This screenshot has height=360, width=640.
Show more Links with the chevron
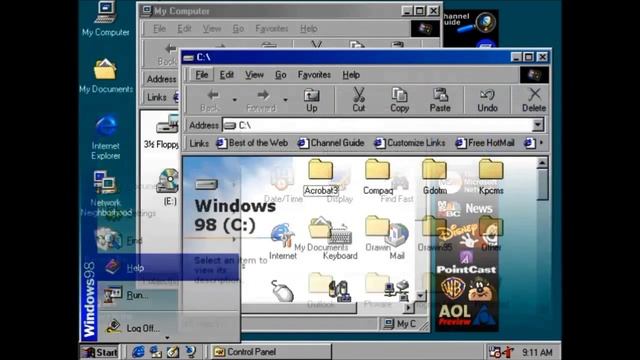pyautogui.click(x=542, y=143)
